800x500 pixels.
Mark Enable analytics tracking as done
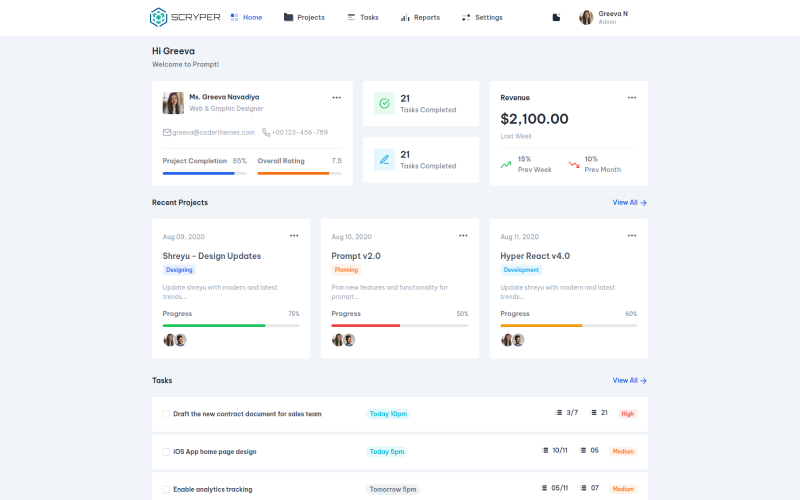167,489
